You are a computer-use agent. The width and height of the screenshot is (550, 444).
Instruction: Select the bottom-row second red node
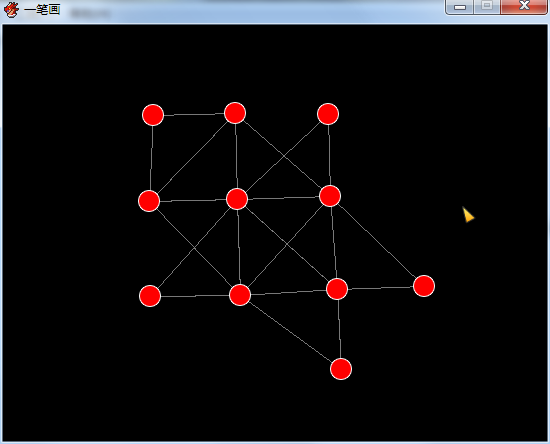[x=240, y=295]
